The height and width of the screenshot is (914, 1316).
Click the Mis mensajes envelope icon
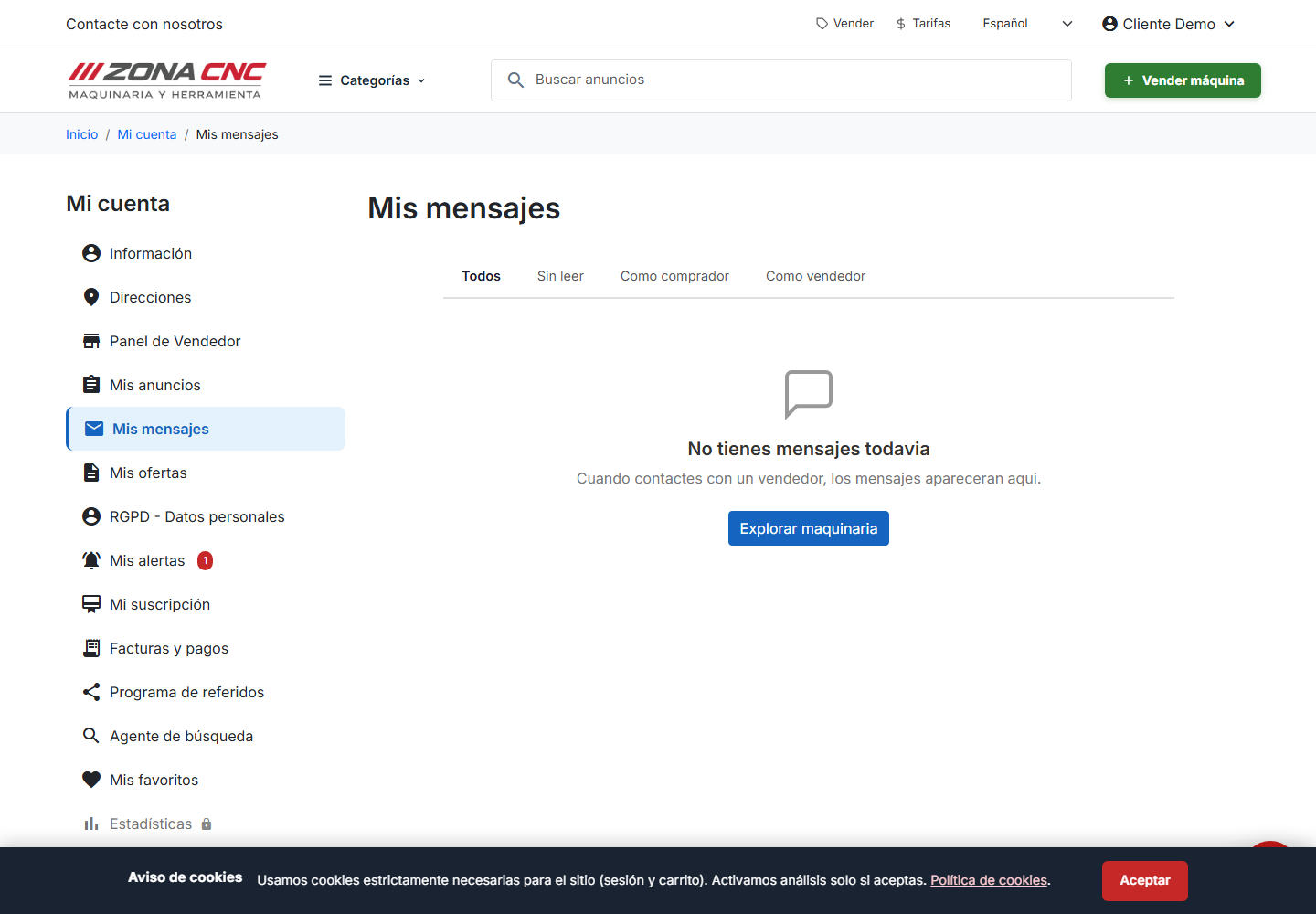click(94, 429)
